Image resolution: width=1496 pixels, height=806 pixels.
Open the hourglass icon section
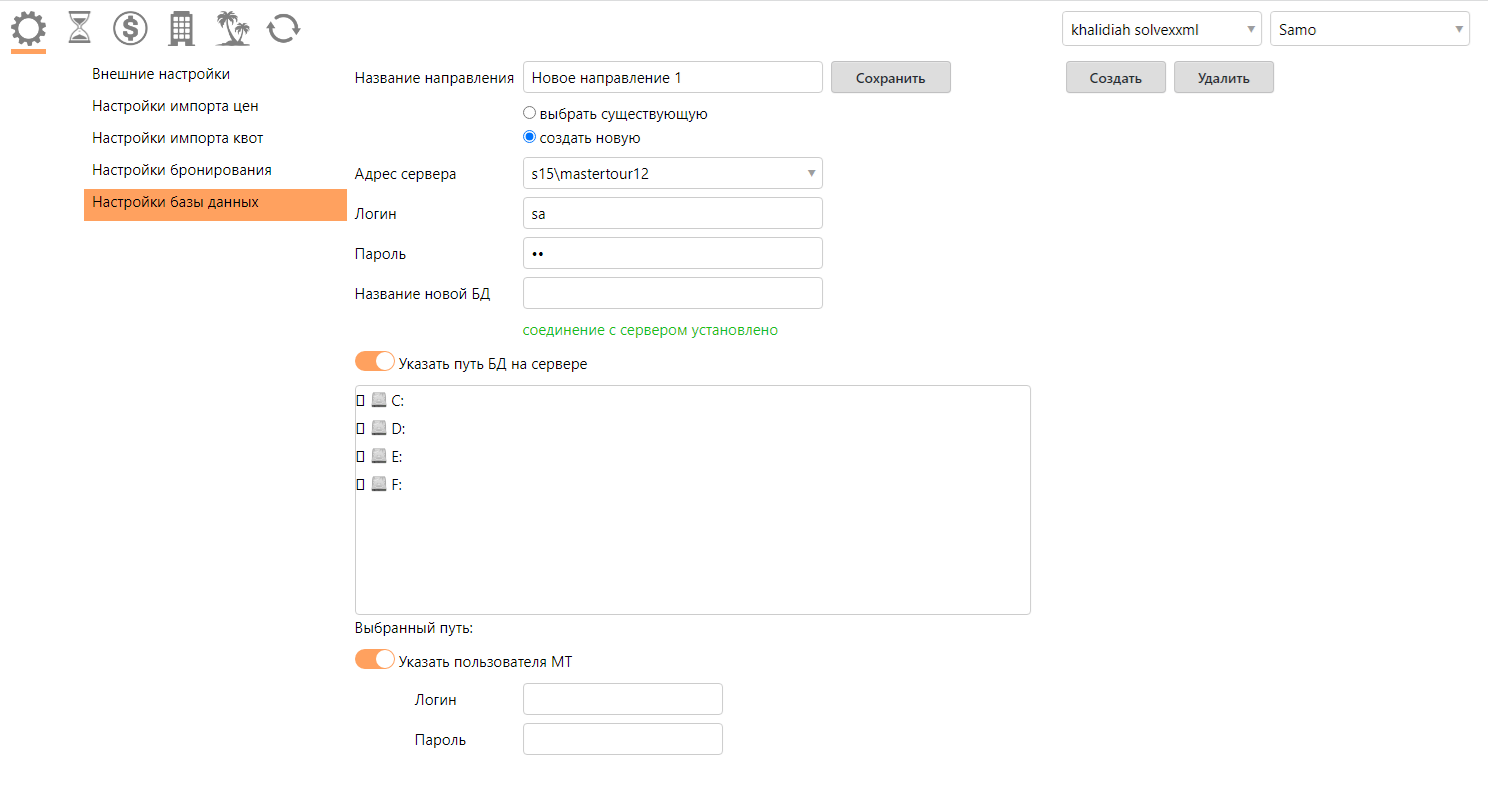coord(79,29)
